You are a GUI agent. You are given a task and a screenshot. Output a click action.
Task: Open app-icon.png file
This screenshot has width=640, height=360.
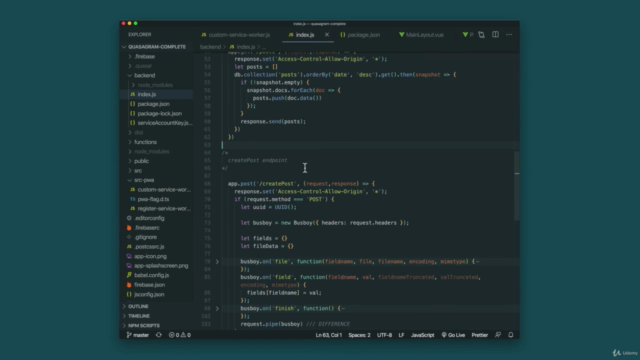point(150,256)
